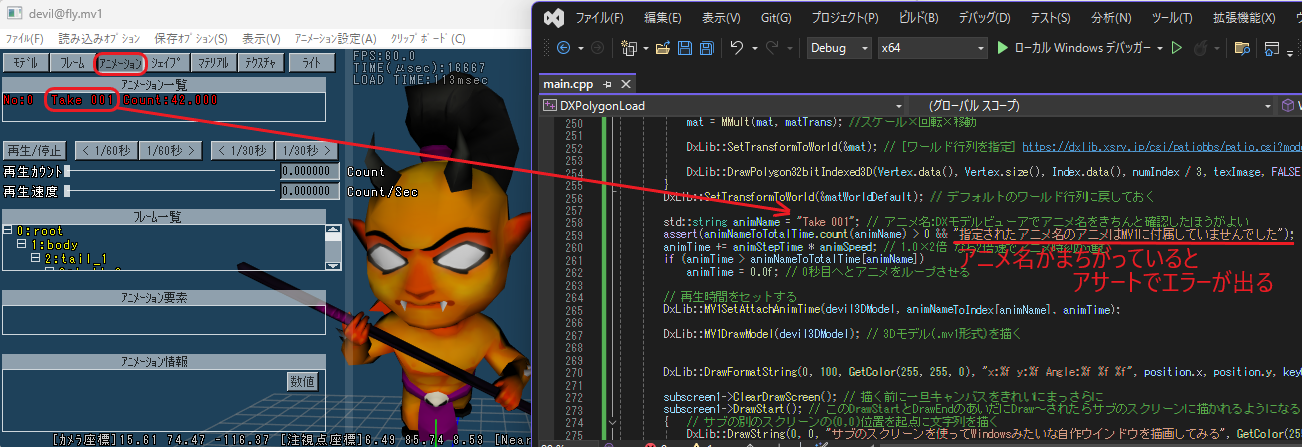1302x447 pixels.
Task: Click the devil@fly.mv1 window title icon
Action: pos(13,12)
